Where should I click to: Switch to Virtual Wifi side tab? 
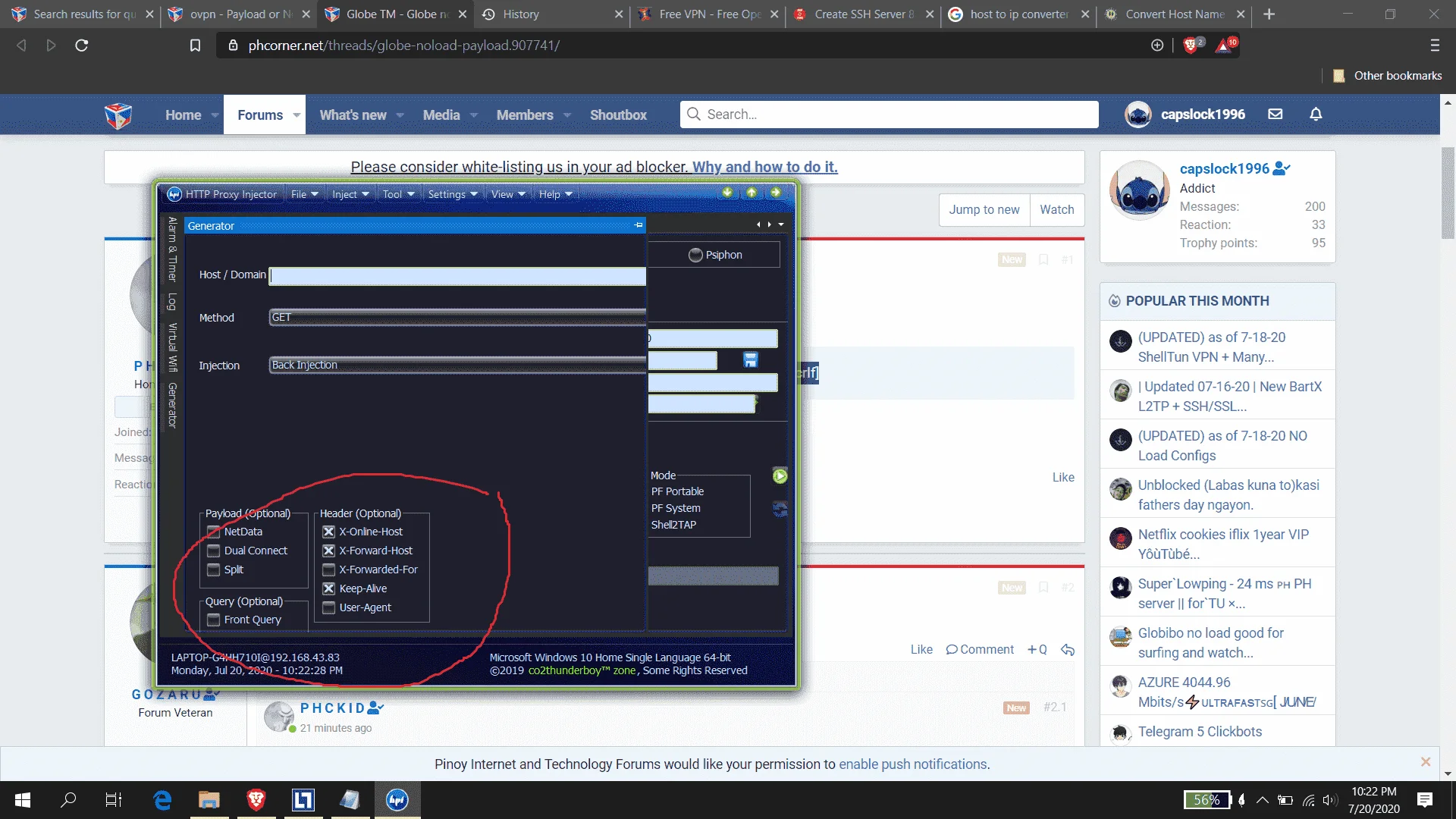[x=172, y=347]
